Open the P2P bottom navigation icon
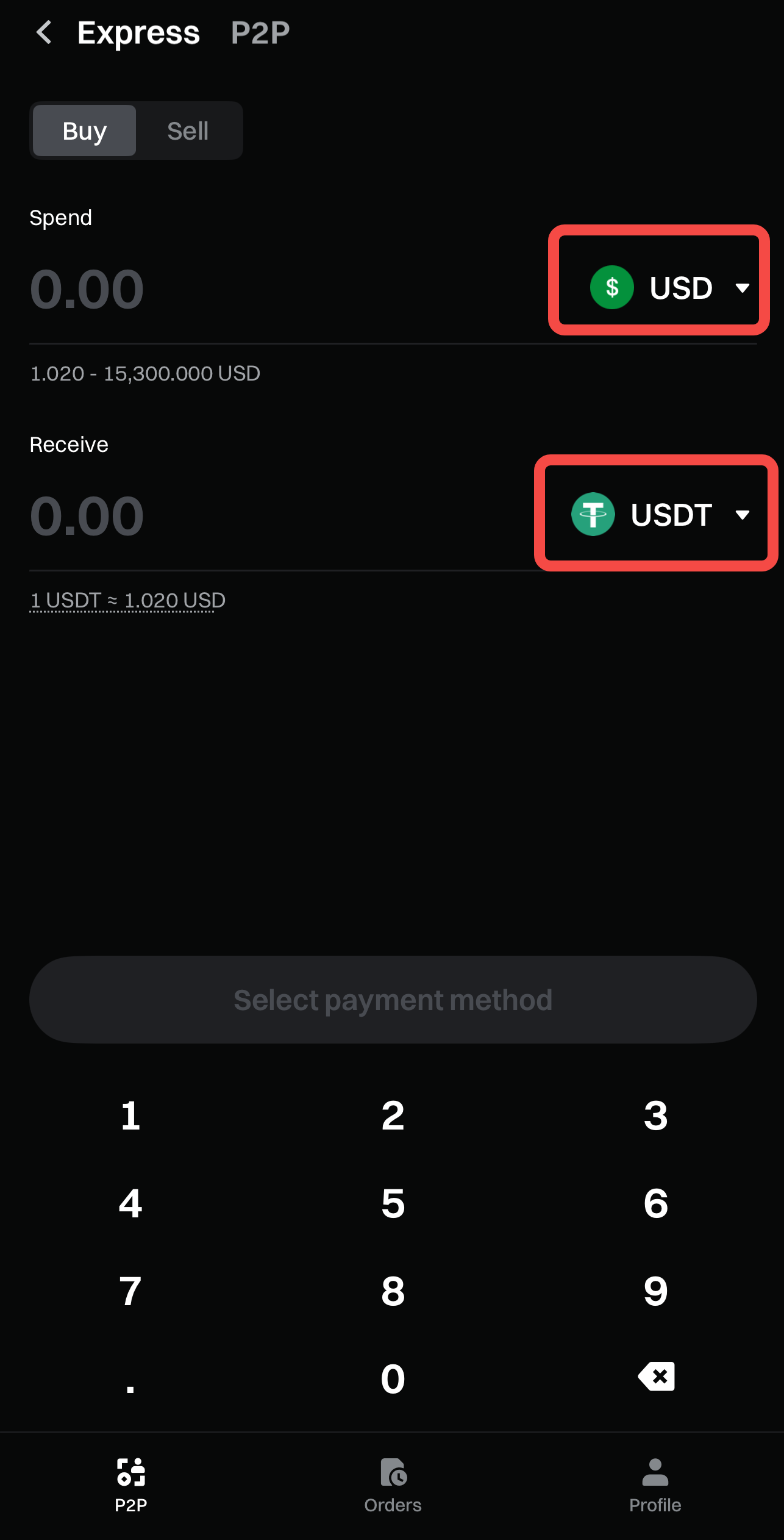This screenshot has width=784, height=1540. tap(130, 1473)
